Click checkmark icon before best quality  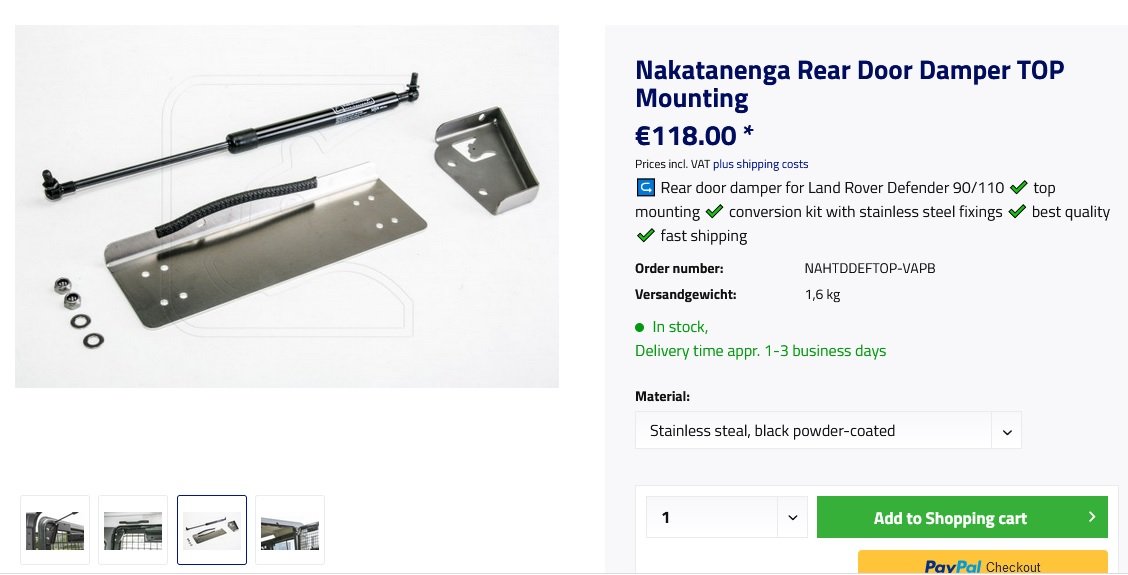[x=1017, y=212]
